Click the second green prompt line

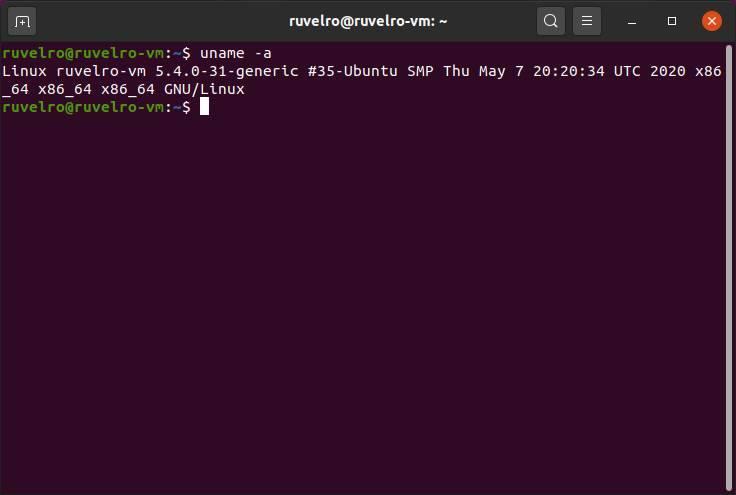tap(96, 107)
